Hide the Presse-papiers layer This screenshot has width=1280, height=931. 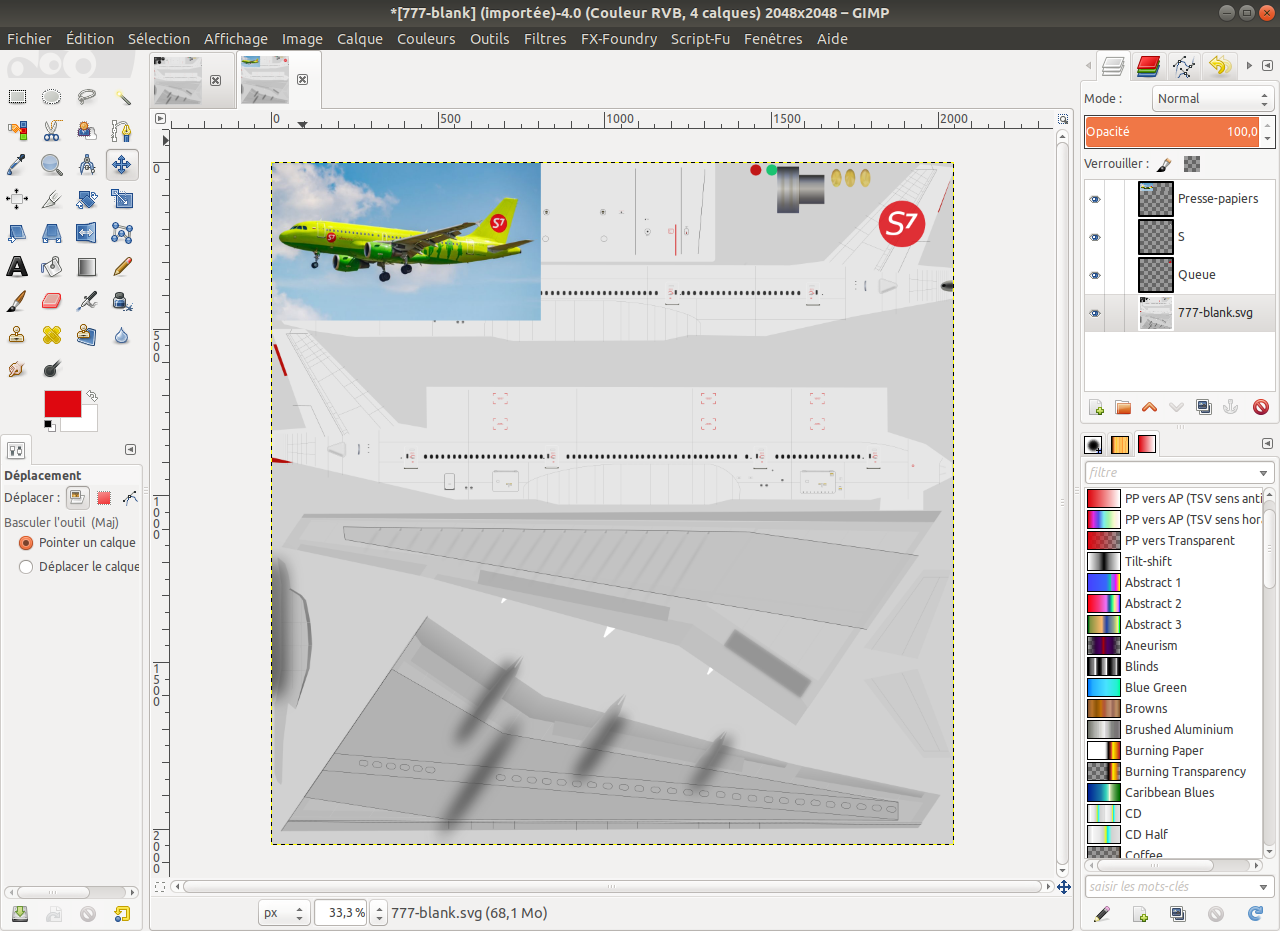(1095, 199)
